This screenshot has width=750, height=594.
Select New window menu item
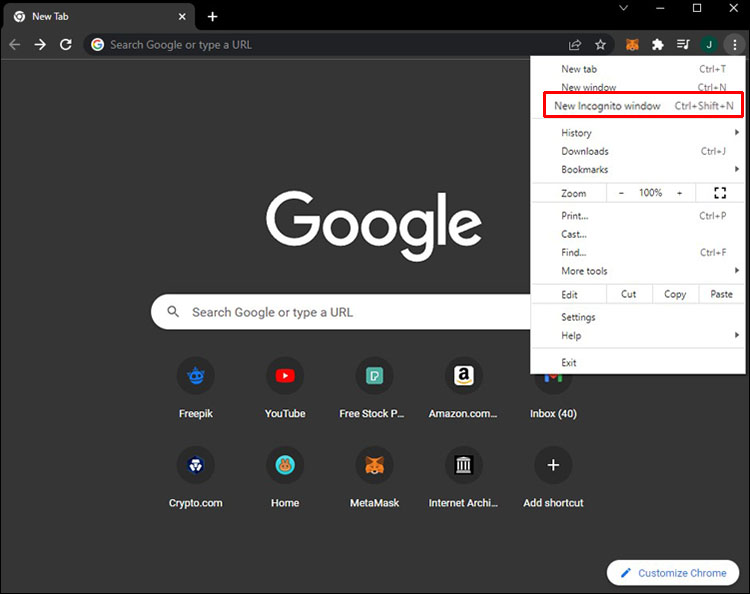(x=638, y=86)
